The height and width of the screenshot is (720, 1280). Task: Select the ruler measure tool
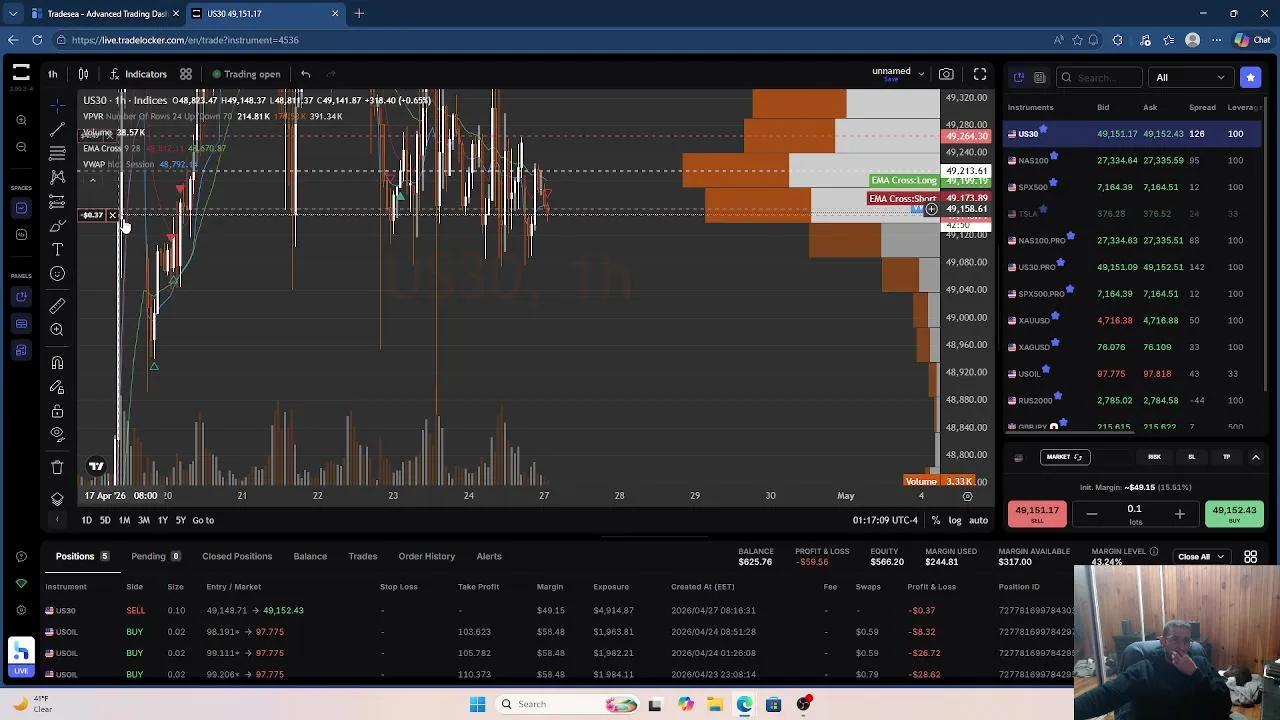(57, 305)
